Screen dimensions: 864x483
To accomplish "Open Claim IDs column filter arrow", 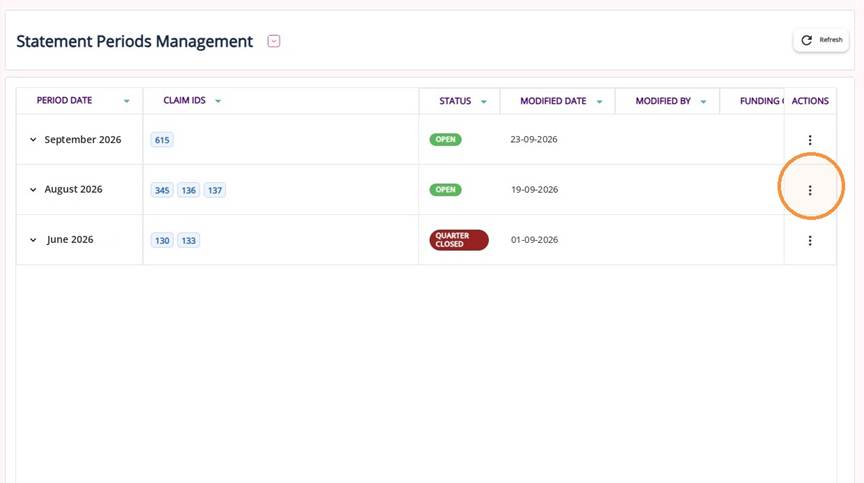I will point(218,101).
